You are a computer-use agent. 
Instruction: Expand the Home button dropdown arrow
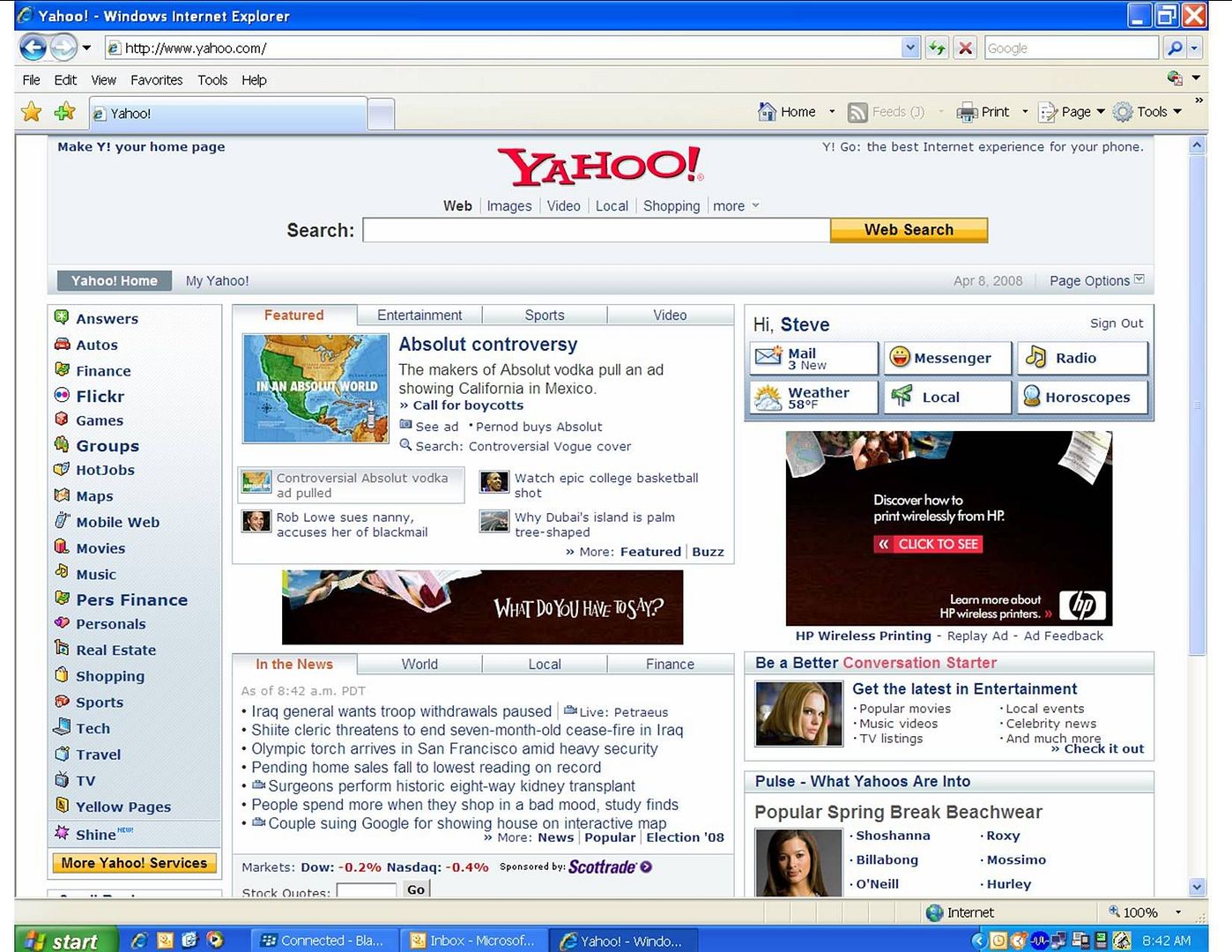pyautogui.click(x=832, y=112)
